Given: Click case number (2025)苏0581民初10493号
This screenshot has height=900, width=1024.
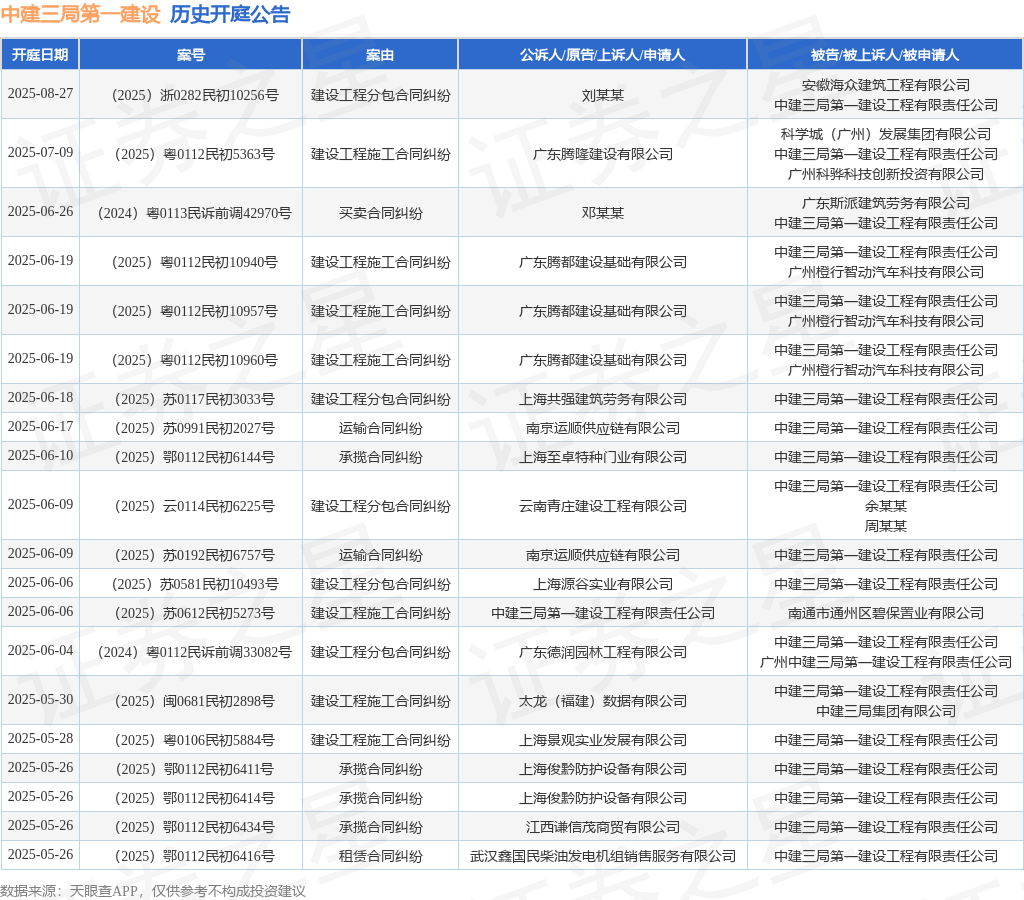Looking at the screenshot, I should click(x=195, y=584).
